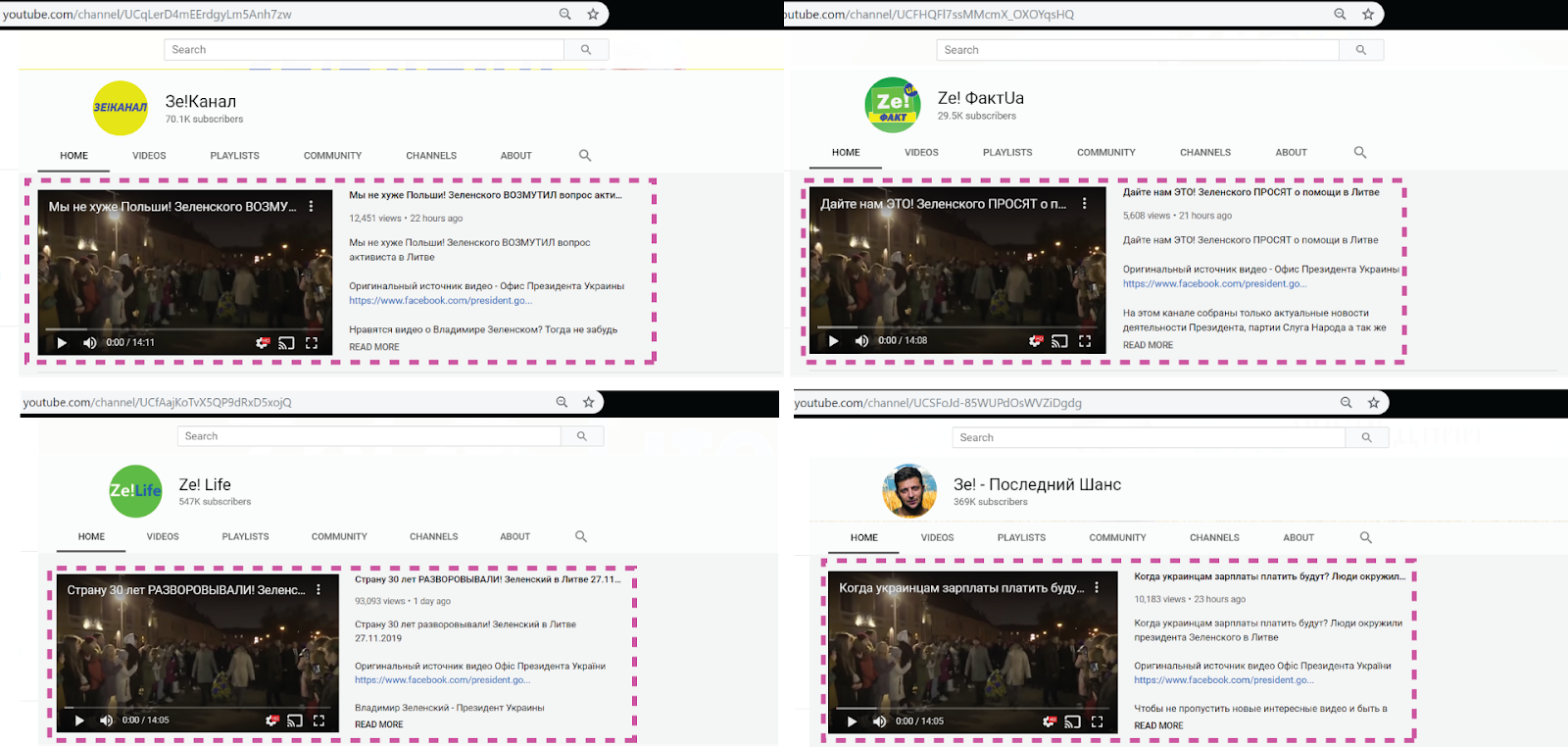This screenshot has width=1568, height=747.
Task: Click search button on Ze! Life page
Action: coord(582,436)
